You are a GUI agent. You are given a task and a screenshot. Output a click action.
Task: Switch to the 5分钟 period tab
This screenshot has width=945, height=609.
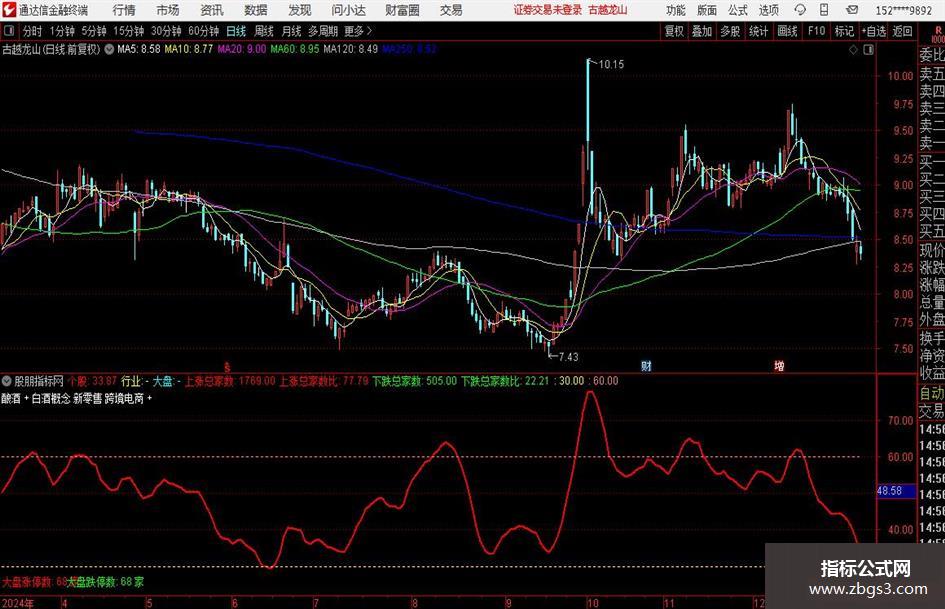[93, 31]
